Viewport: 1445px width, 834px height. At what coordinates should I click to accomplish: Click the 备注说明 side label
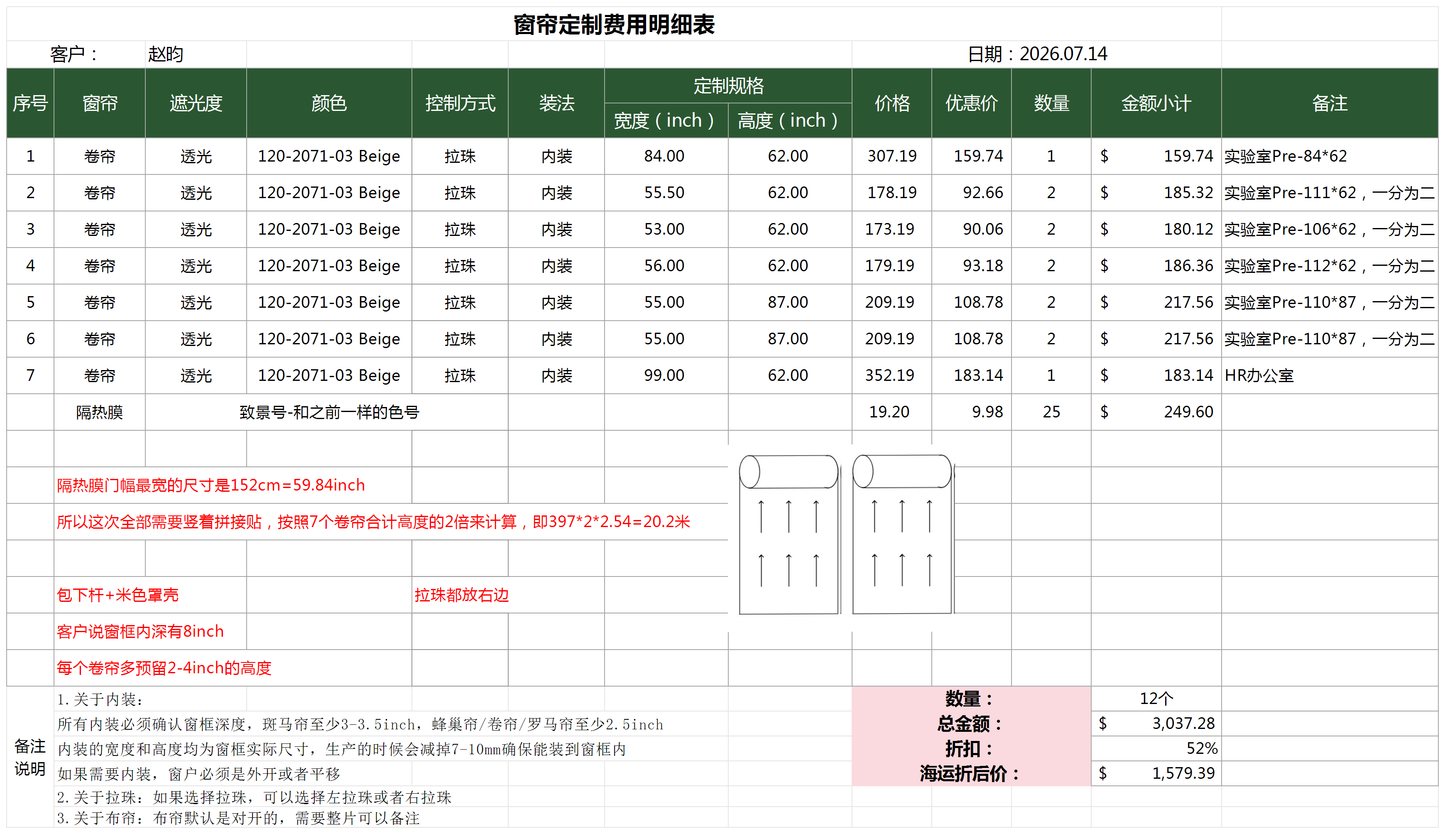click(x=30, y=757)
